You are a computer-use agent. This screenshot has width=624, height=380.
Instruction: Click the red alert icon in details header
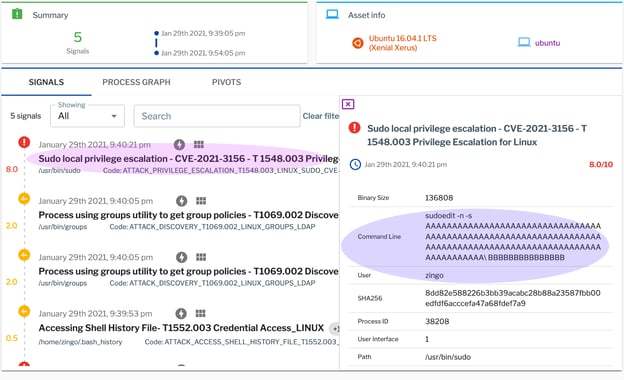[x=354, y=128]
